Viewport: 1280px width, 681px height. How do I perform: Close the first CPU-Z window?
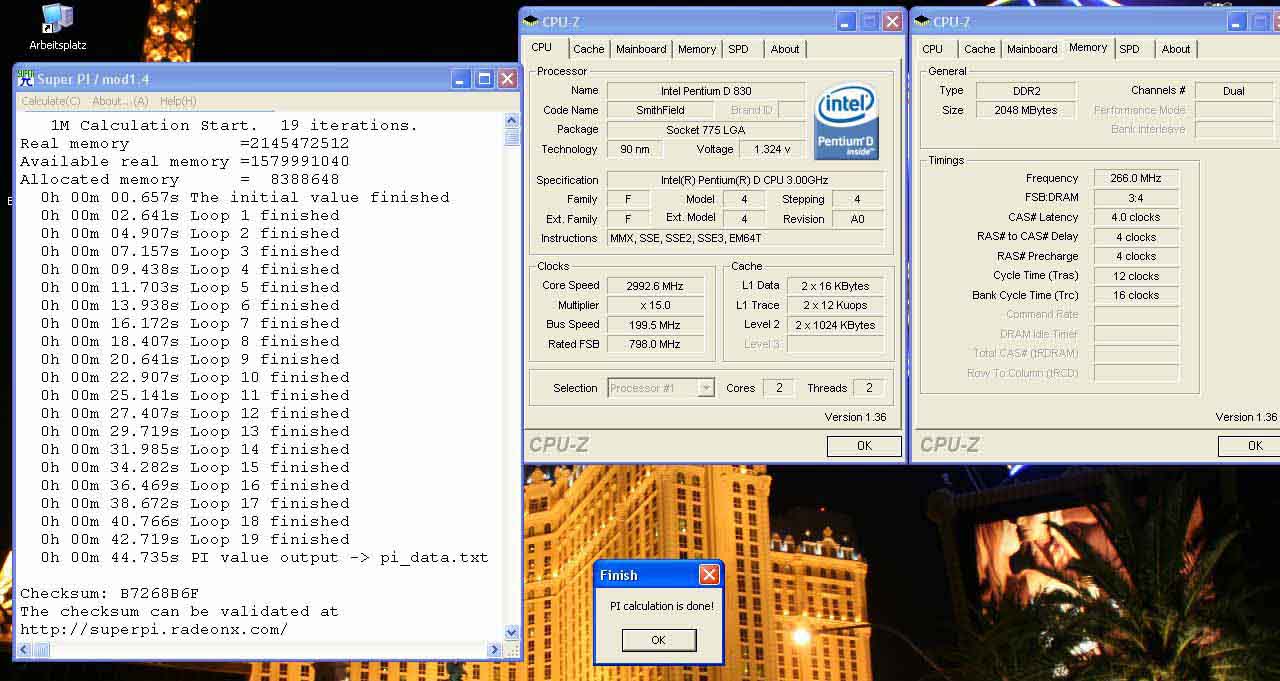click(892, 21)
